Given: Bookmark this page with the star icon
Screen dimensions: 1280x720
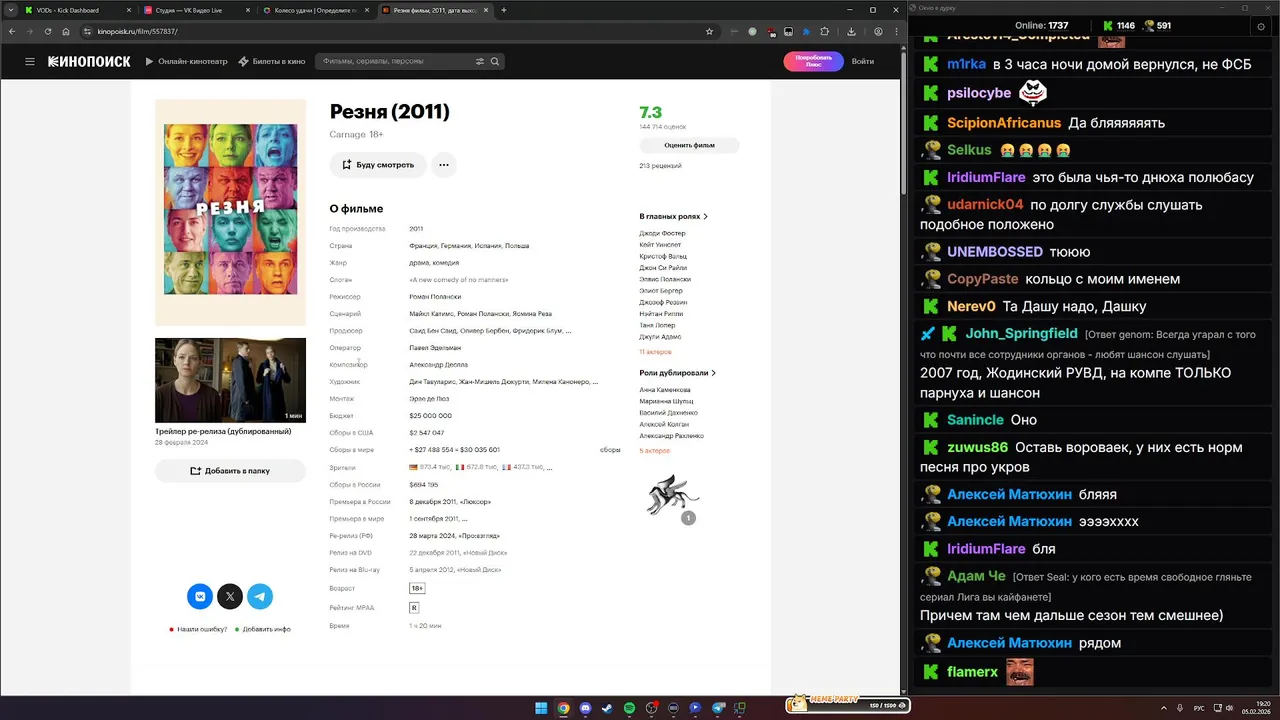Looking at the screenshot, I should click(x=709, y=31).
